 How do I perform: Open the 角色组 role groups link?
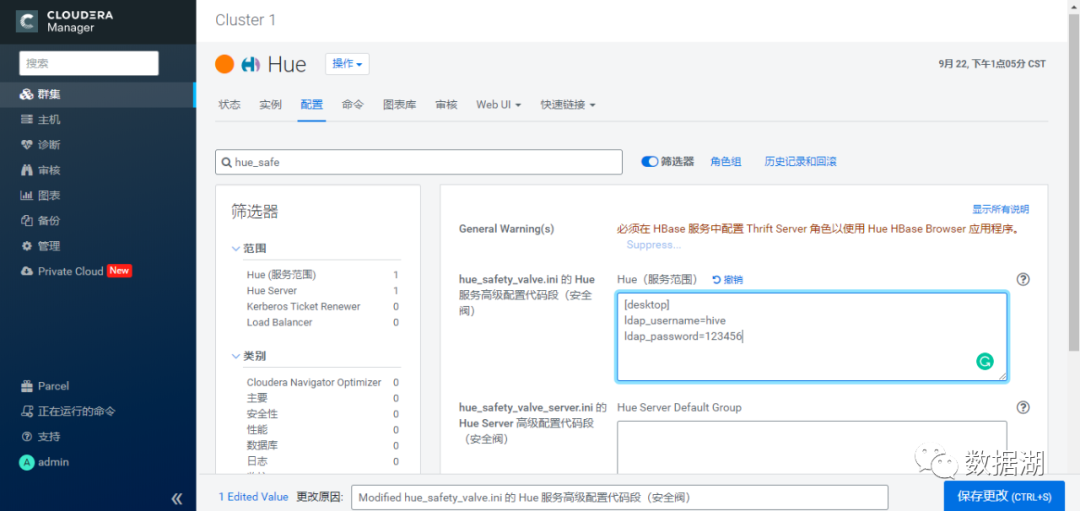(x=726, y=162)
